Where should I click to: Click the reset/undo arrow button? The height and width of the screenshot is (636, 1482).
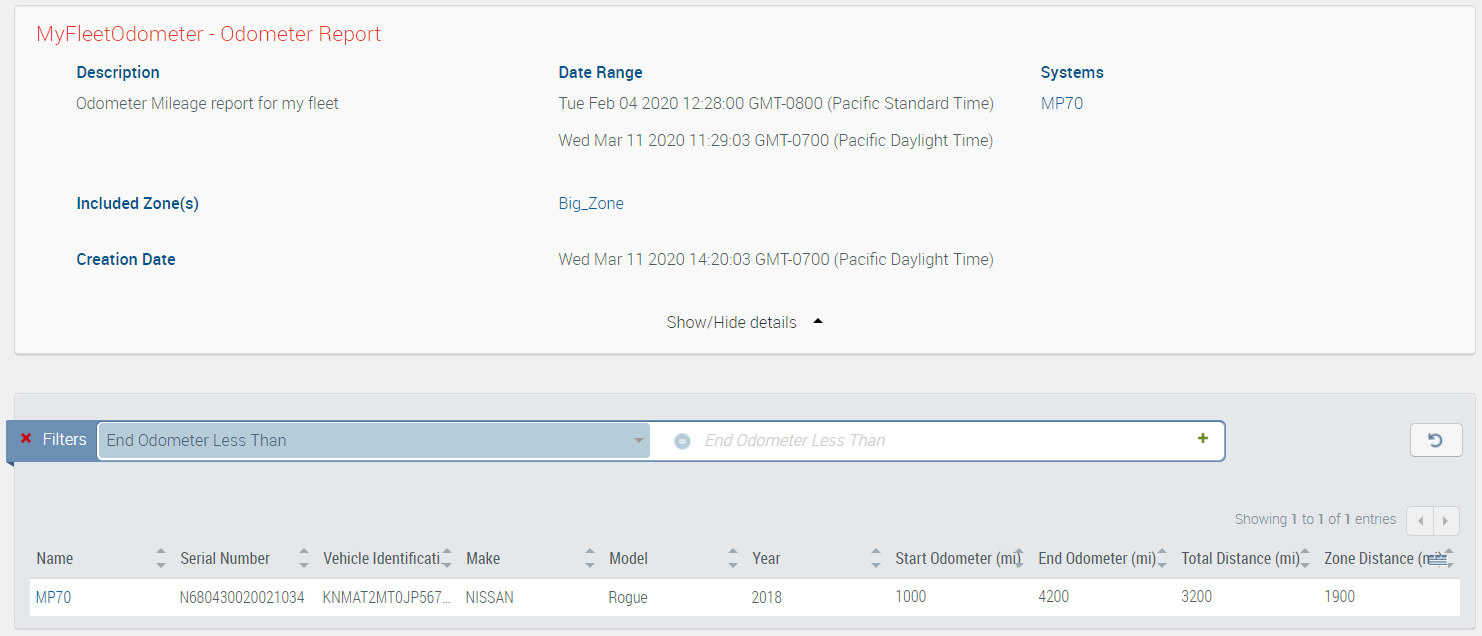(1435, 440)
